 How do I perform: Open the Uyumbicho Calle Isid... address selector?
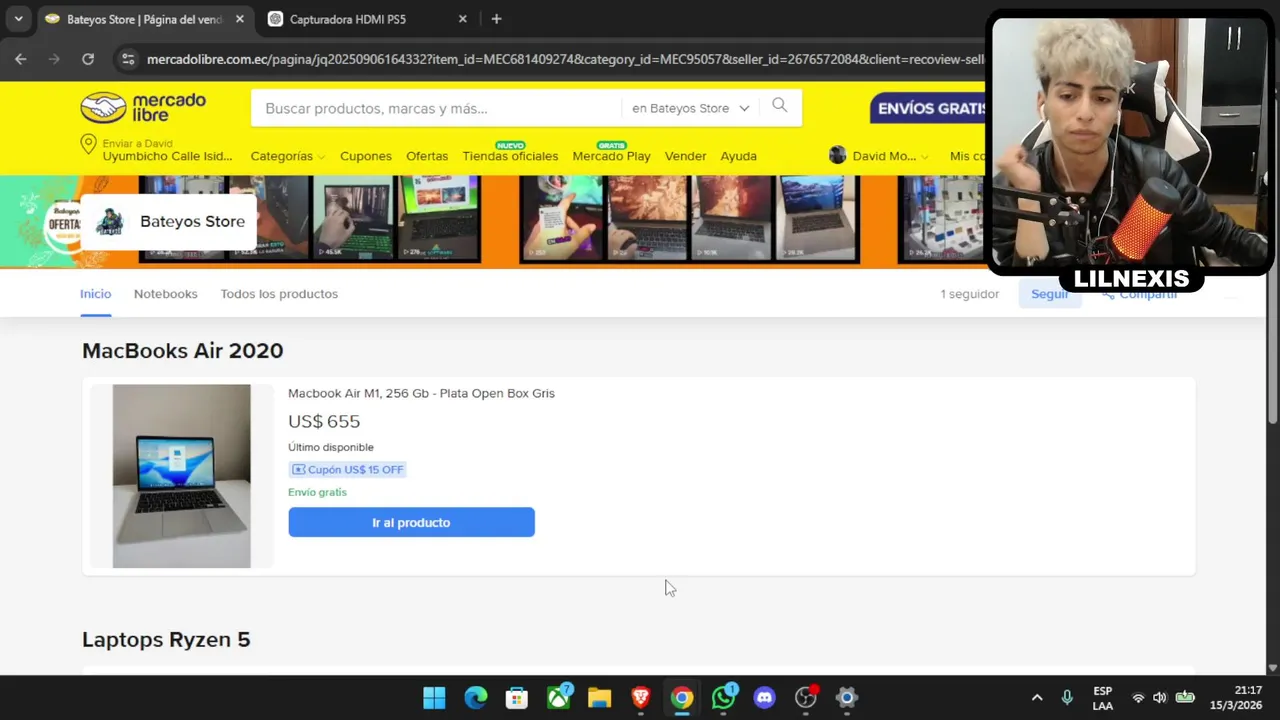point(167,156)
